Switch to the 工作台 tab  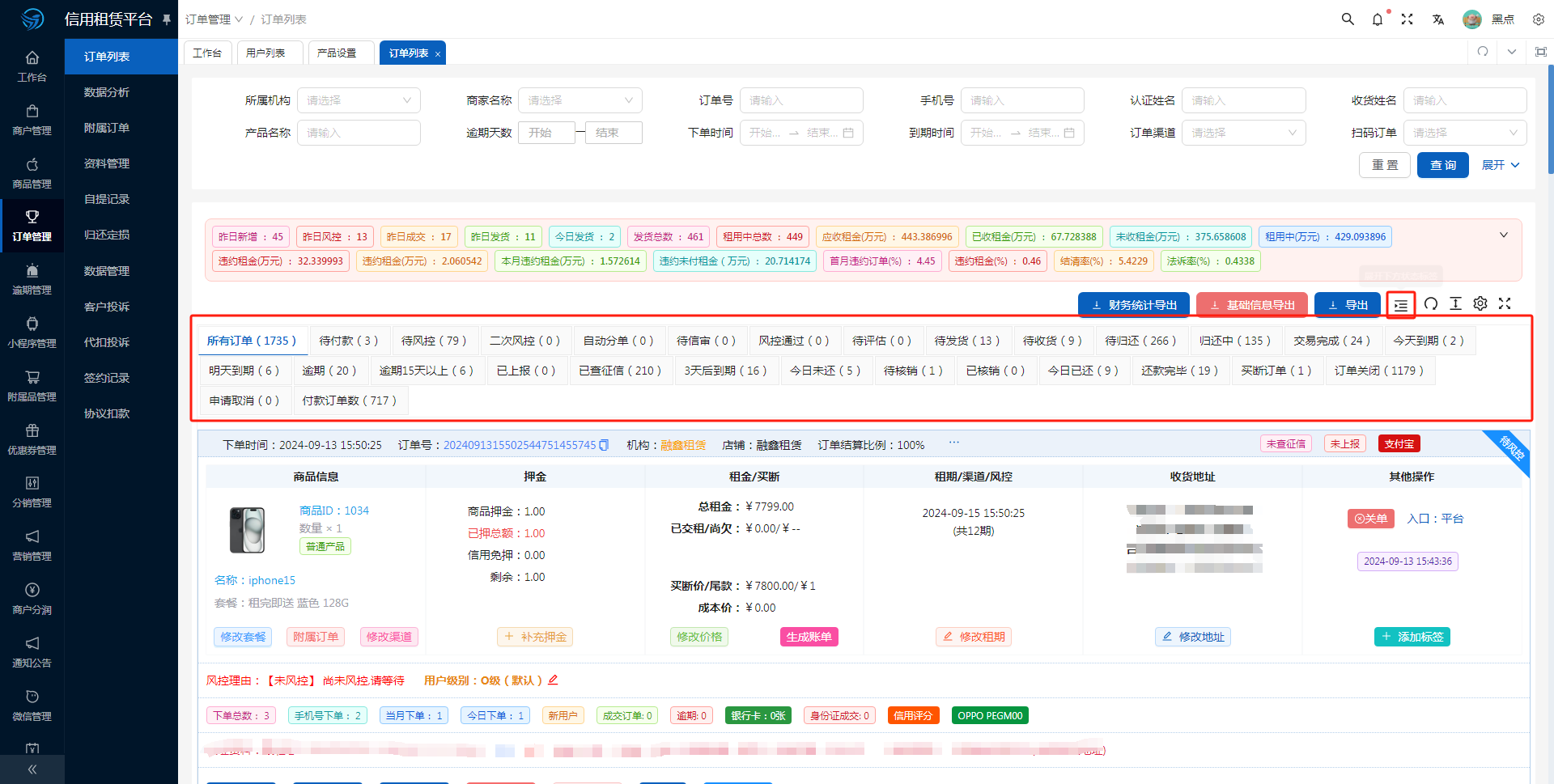pyautogui.click(x=207, y=53)
